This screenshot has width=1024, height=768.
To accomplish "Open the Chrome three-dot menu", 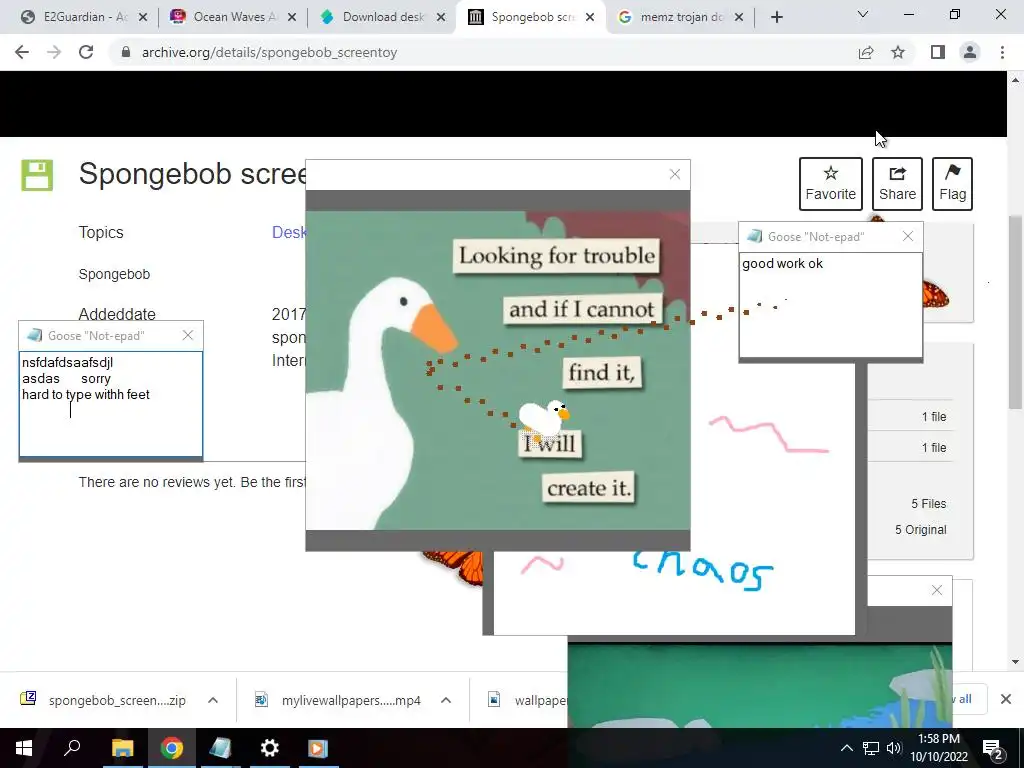I will 1002,52.
